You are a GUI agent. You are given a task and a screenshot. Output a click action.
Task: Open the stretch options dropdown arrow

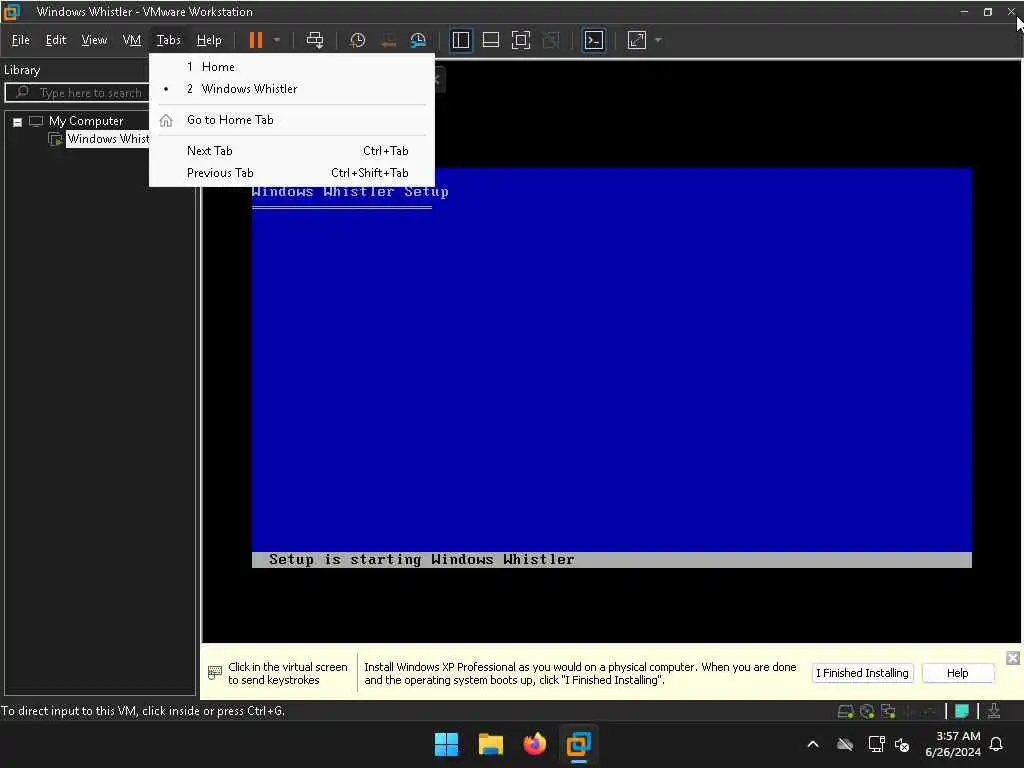(658, 40)
